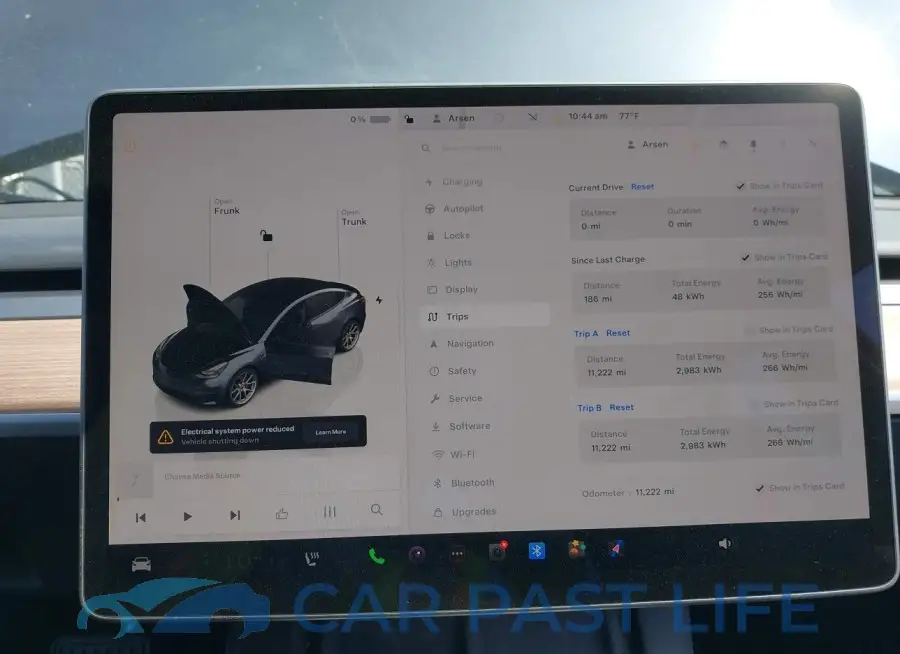The image size is (900, 654).
Task: Tap the connectivity icon beside the time
Action: pos(533,117)
